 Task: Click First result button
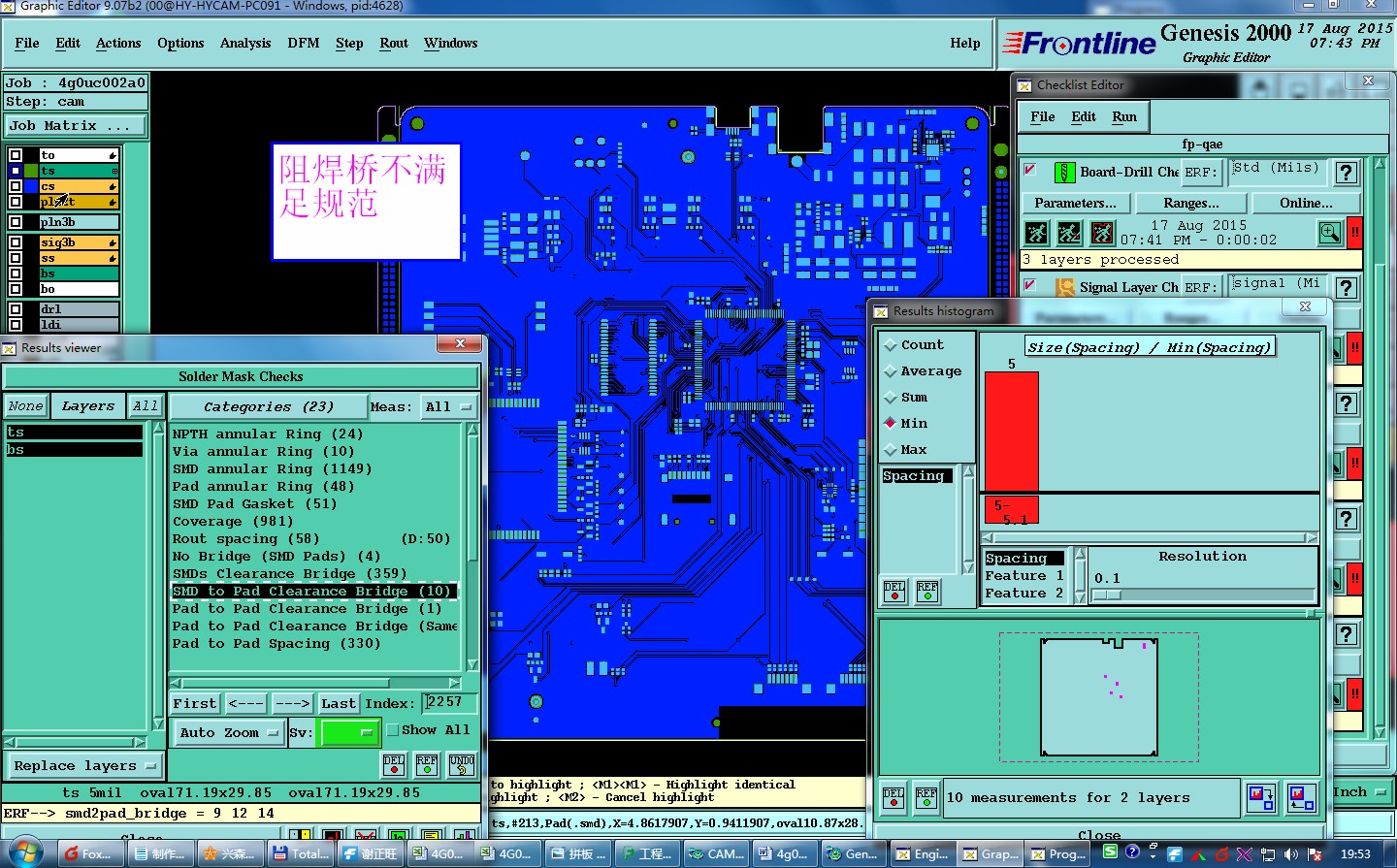[195, 704]
